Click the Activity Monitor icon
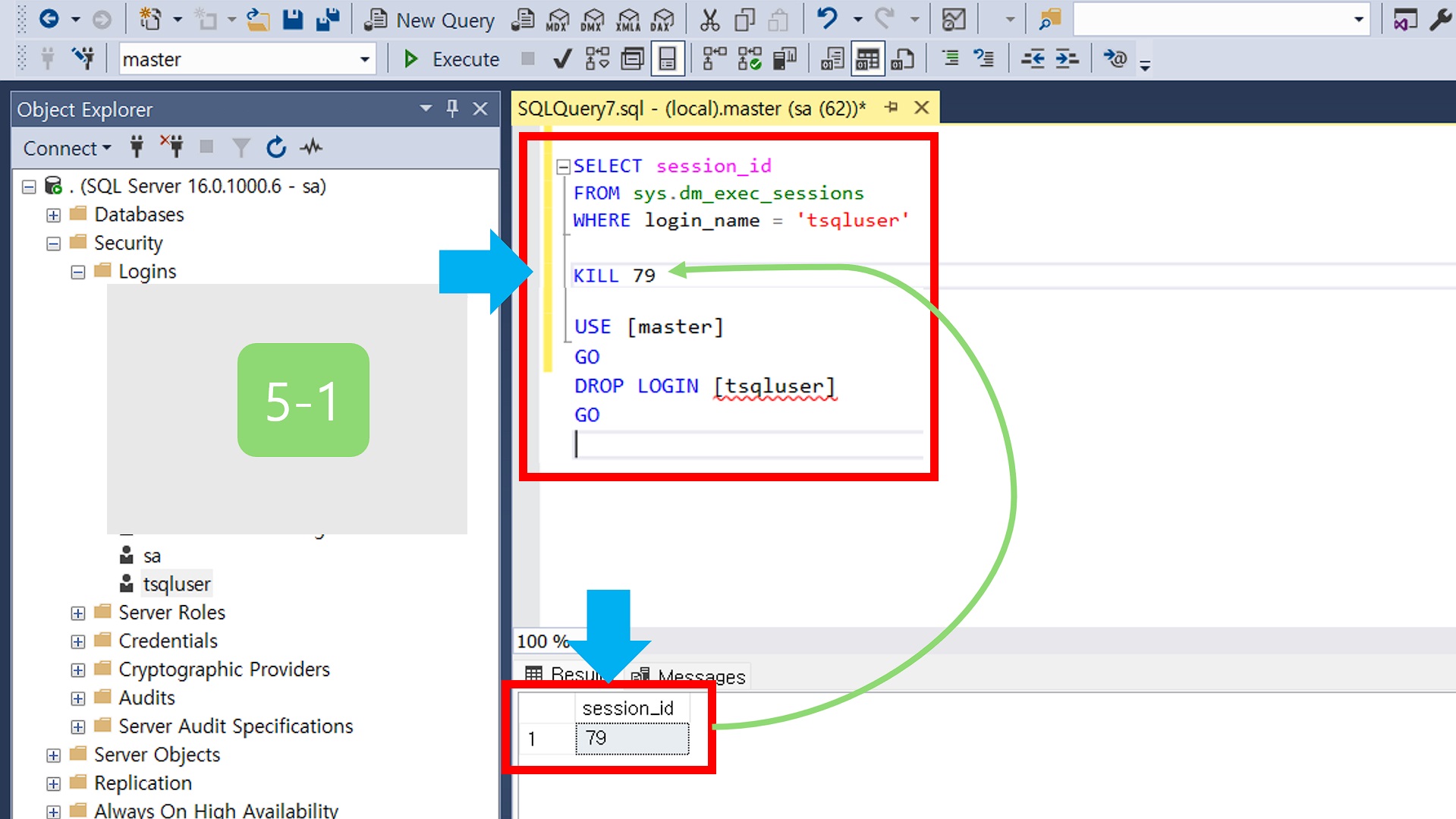This screenshot has height=819, width=1456. (954, 19)
